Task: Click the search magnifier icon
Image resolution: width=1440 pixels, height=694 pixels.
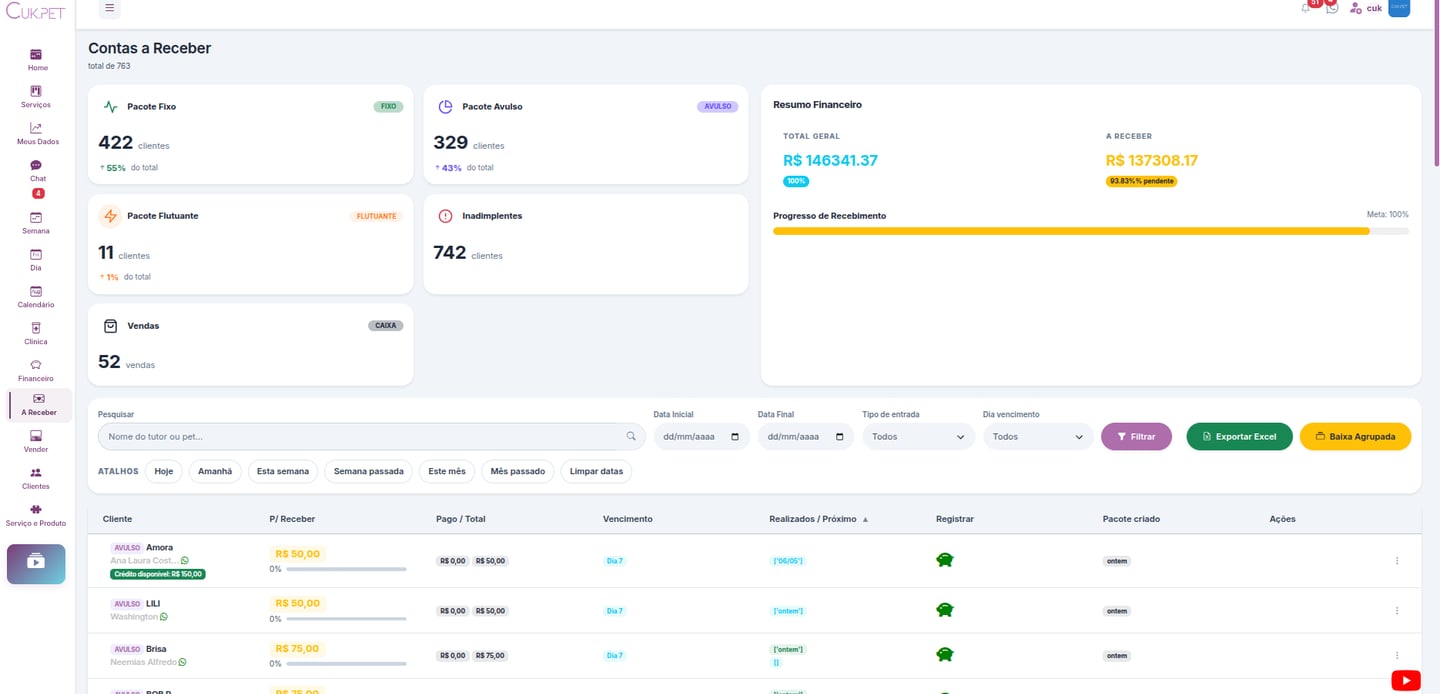Action: point(631,437)
